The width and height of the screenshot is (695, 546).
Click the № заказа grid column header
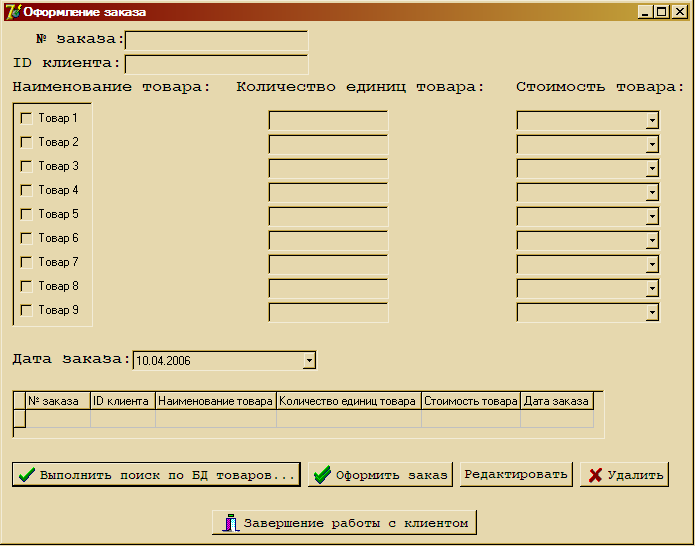tap(58, 401)
